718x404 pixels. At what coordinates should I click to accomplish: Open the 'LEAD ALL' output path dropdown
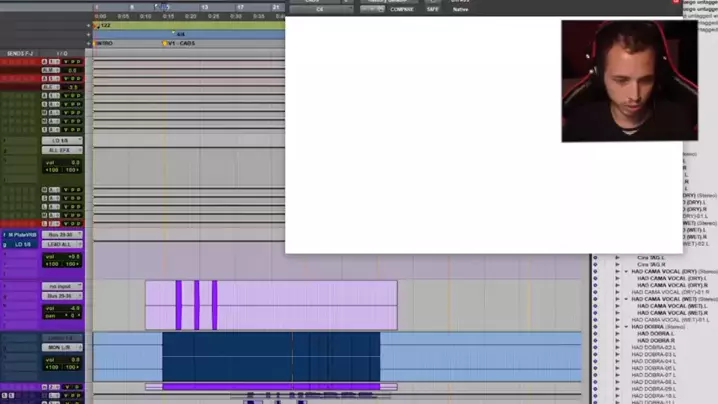point(62,244)
